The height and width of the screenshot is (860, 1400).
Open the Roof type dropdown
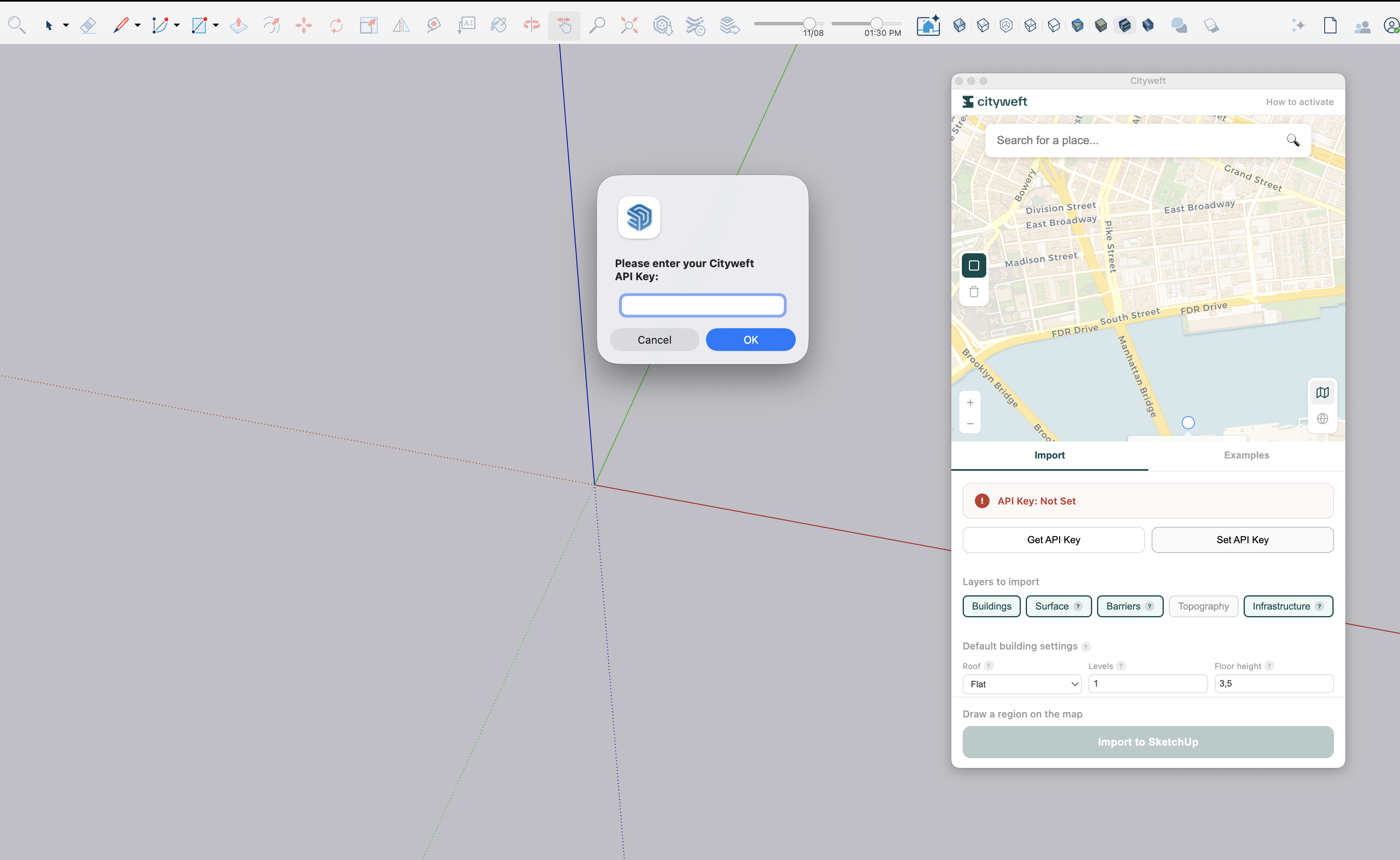(x=1022, y=684)
